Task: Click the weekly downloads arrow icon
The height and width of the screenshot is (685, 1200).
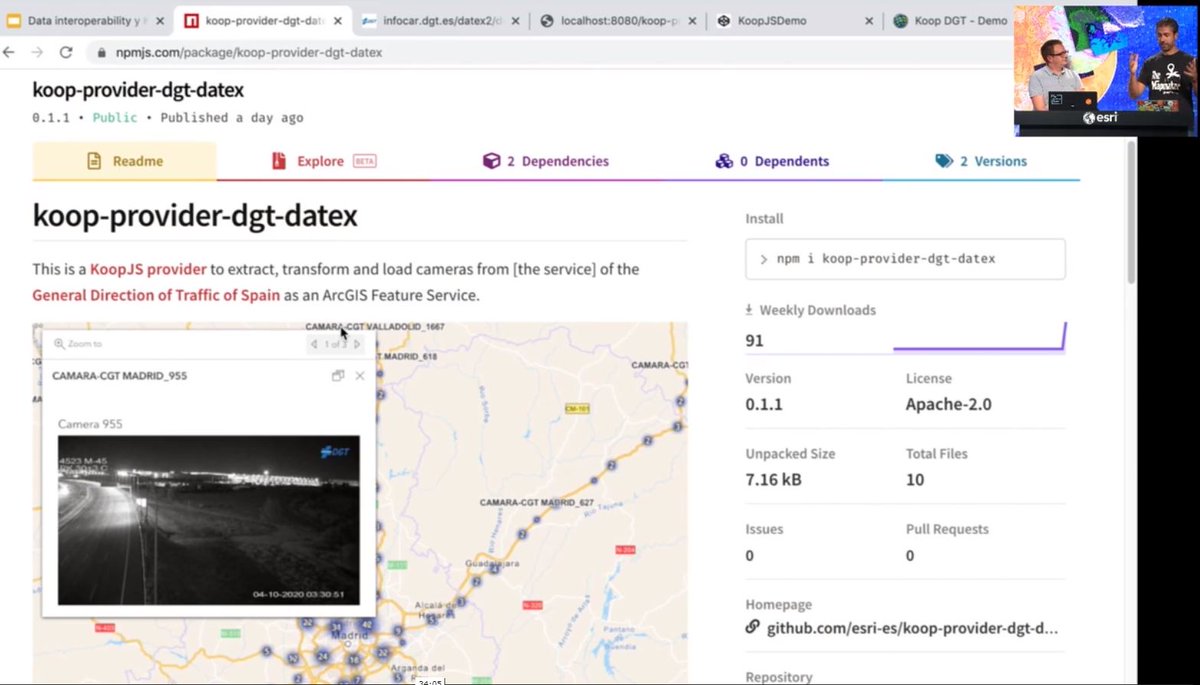Action: click(x=750, y=310)
